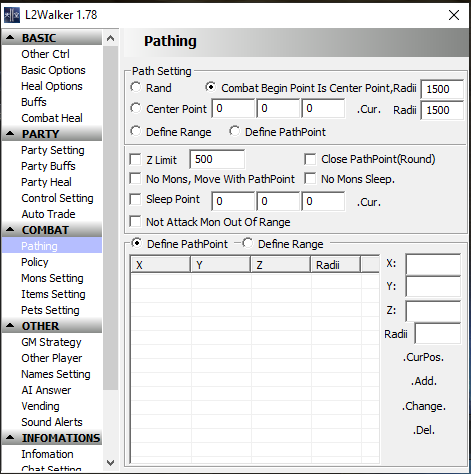Image resolution: width=471 pixels, height=474 pixels.
Task: Collapse the BASIC section
Action: click(x=10, y=38)
